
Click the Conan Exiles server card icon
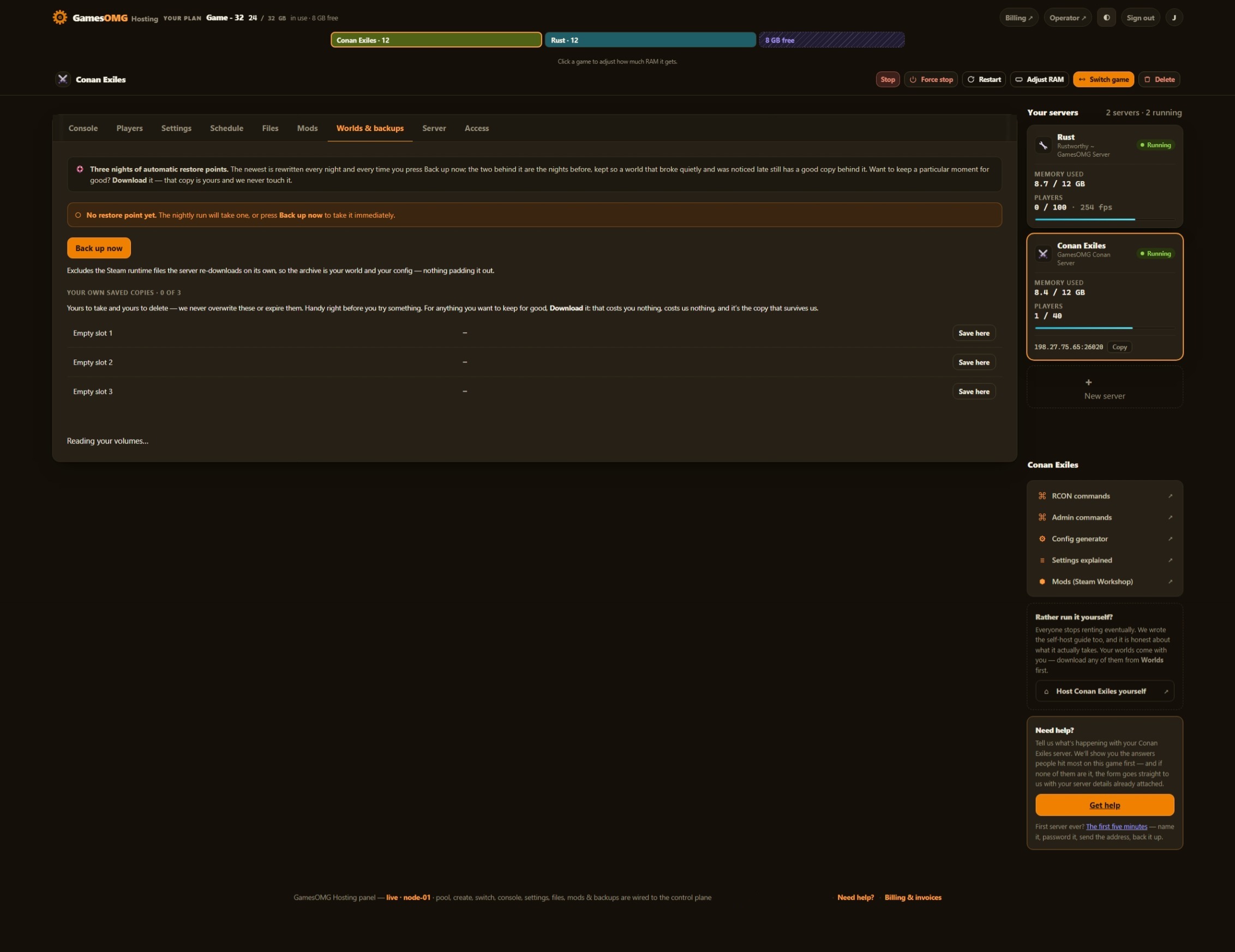[x=1043, y=254]
